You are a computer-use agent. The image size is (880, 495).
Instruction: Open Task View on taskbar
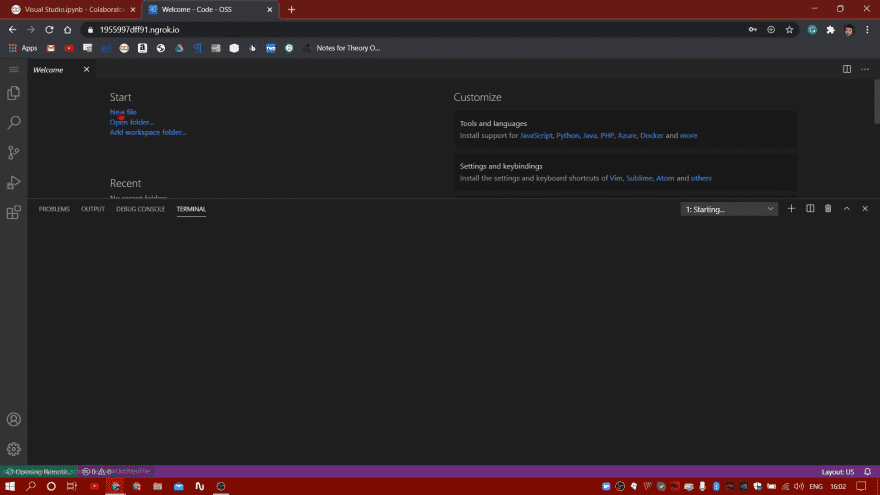point(71,486)
